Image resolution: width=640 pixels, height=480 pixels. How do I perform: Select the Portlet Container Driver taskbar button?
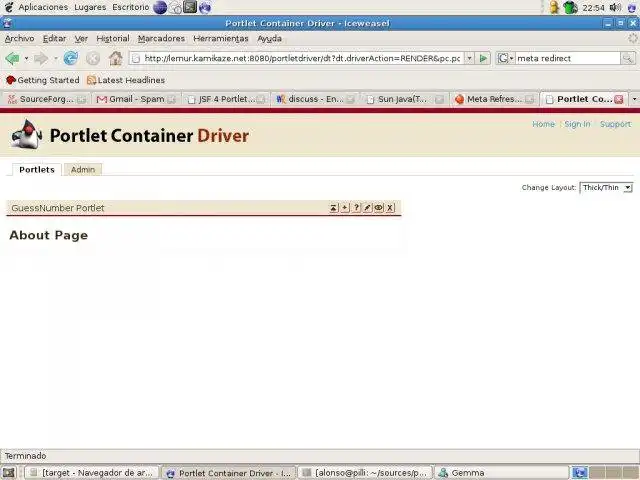229,473
